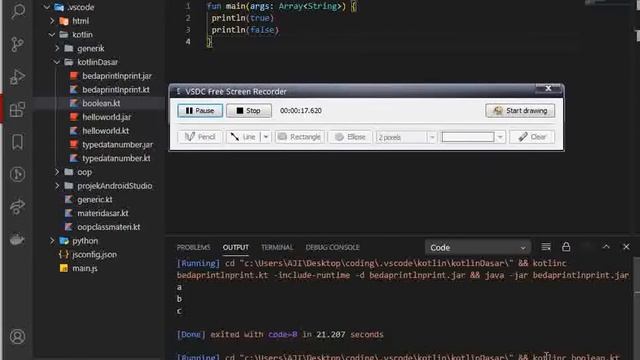This screenshot has width=640, height=360.
Task: Open helloworld.kt file
Action: 106,131
